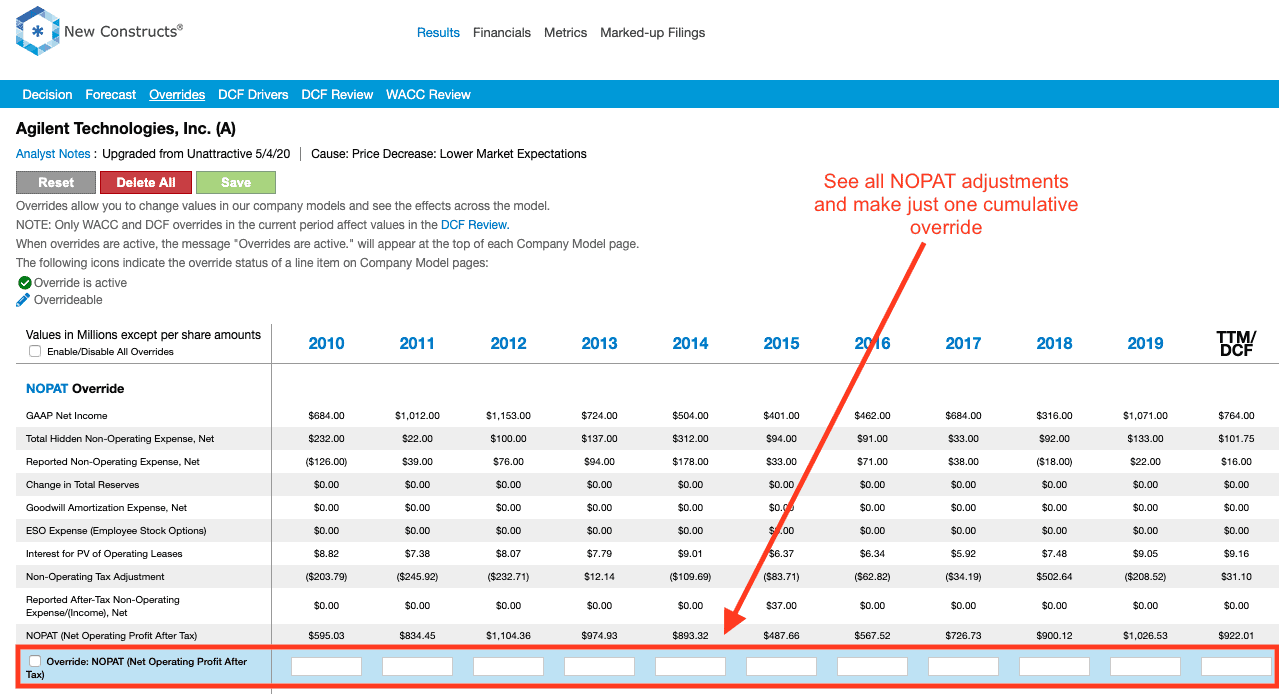This screenshot has width=1279, height=694.
Task: Click the 2014 NOPAT override input box
Action: pyautogui.click(x=690, y=667)
